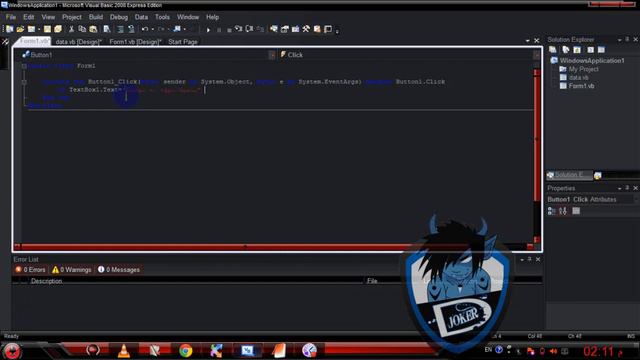
Task: Click the File column header in Error List
Action: 372,281
